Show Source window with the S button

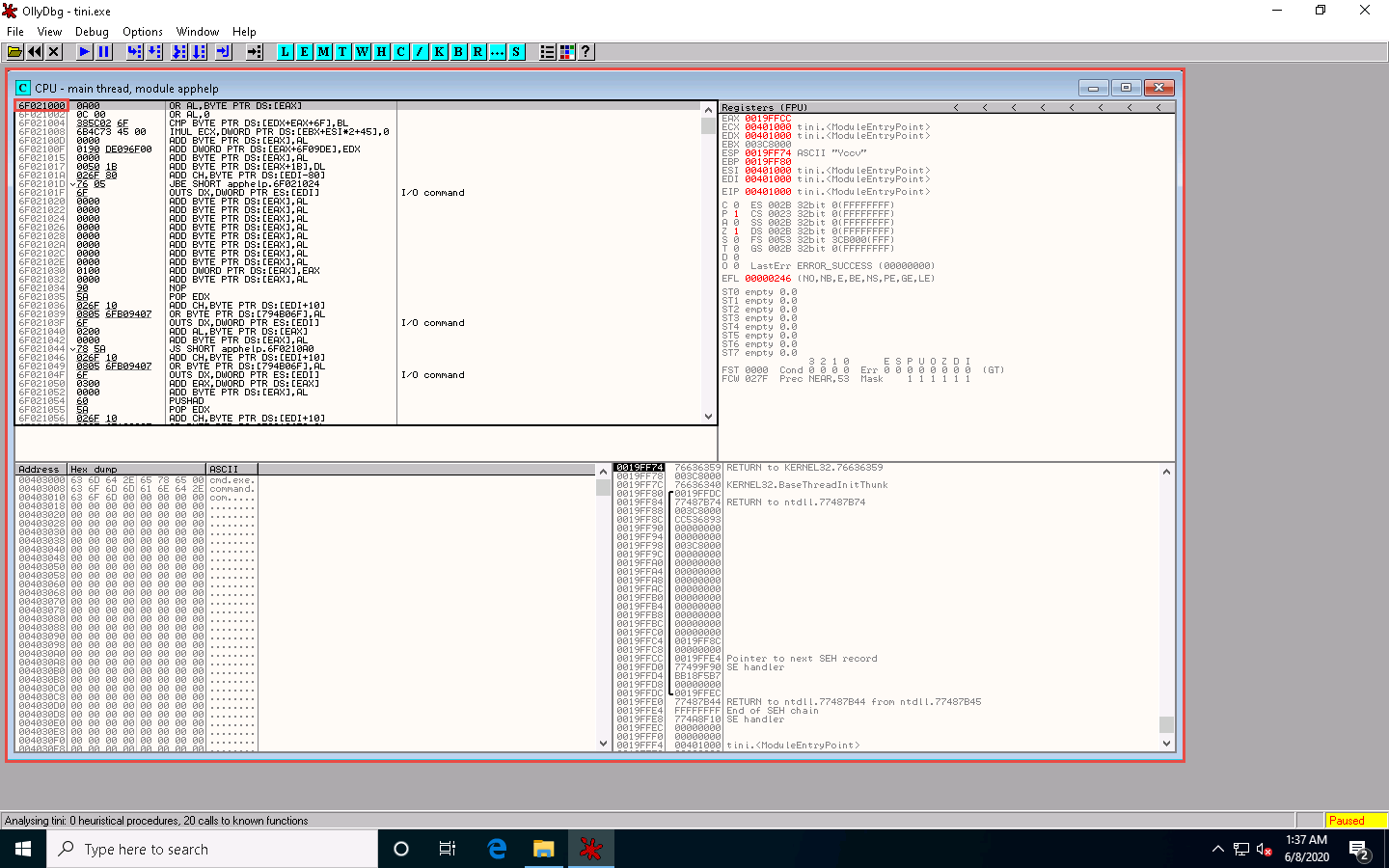(517, 52)
